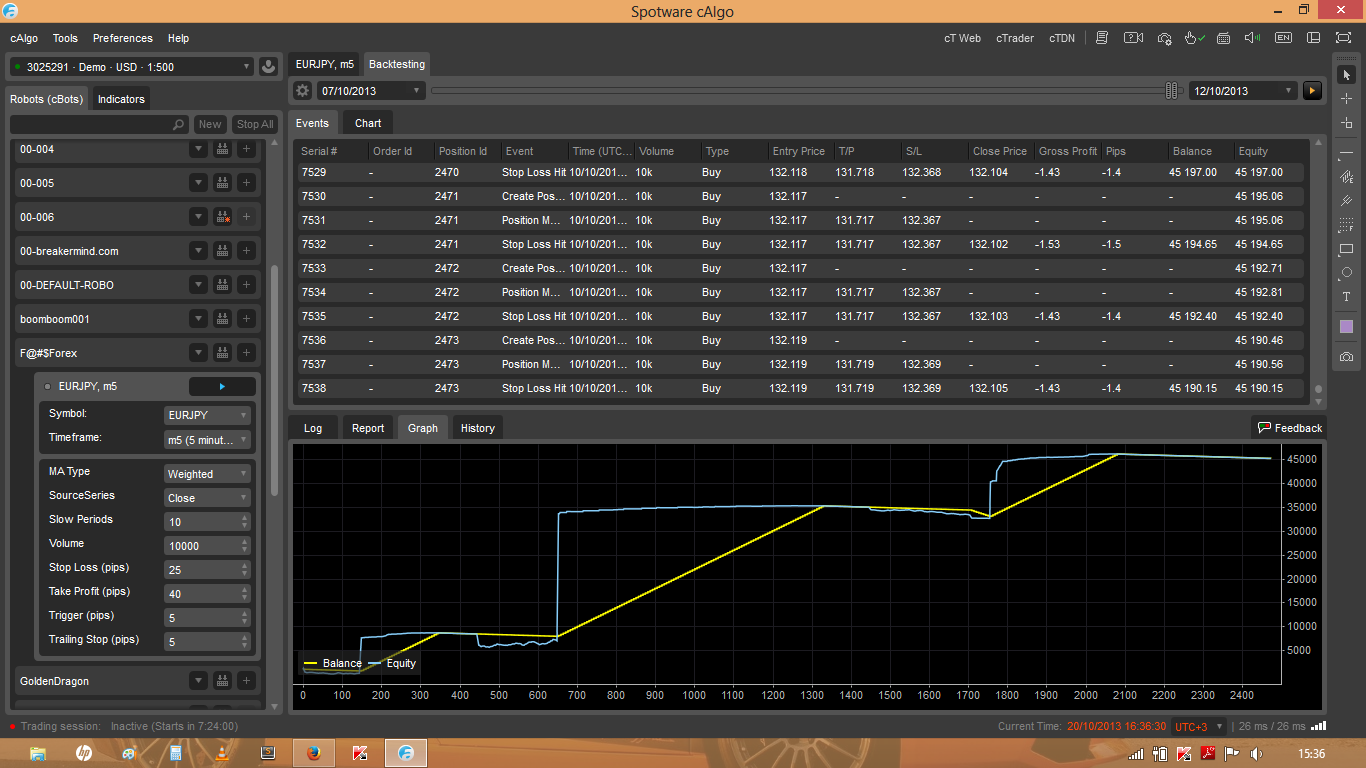This screenshot has height=768, width=1366.
Task: Open the Feedback button
Action: pos(1289,428)
